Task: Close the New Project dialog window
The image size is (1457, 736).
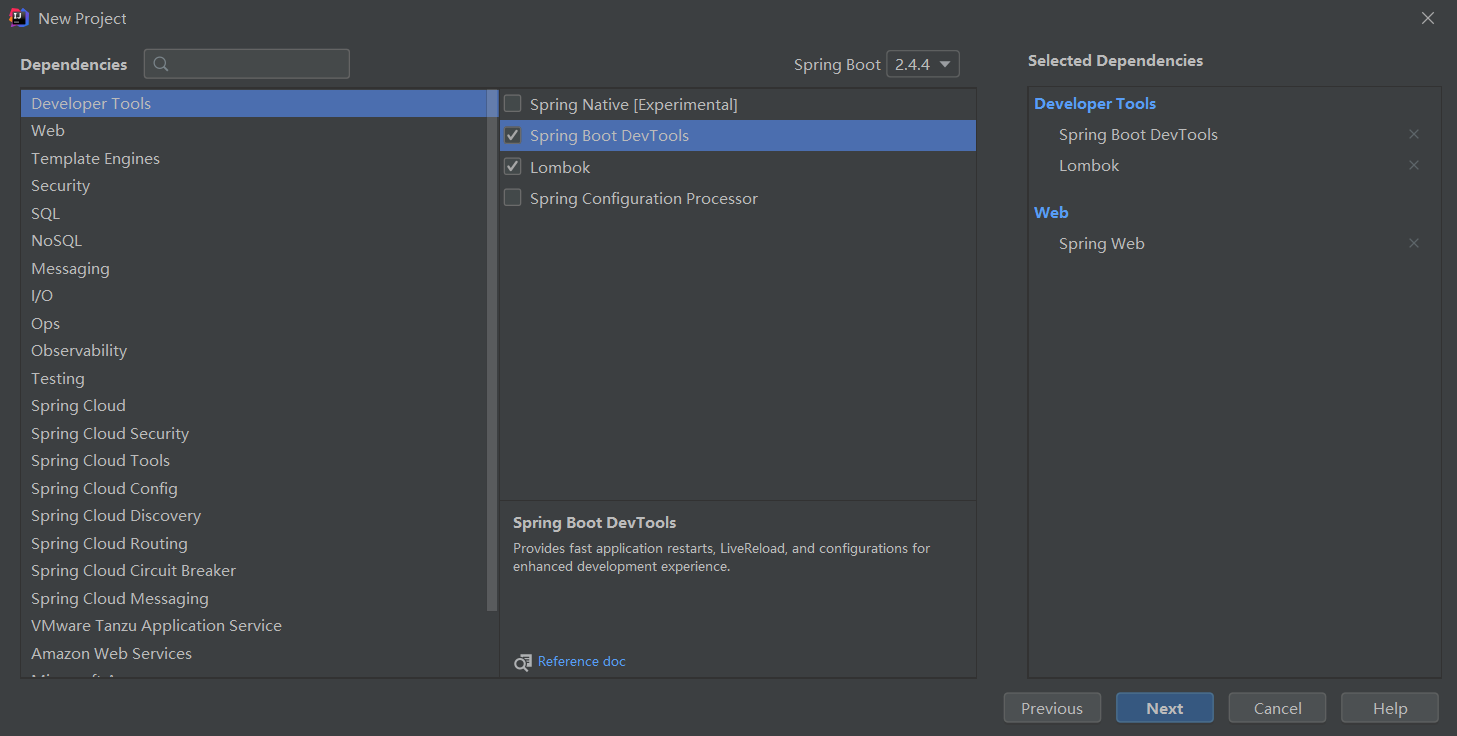Action: click(x=1428, y=18)
